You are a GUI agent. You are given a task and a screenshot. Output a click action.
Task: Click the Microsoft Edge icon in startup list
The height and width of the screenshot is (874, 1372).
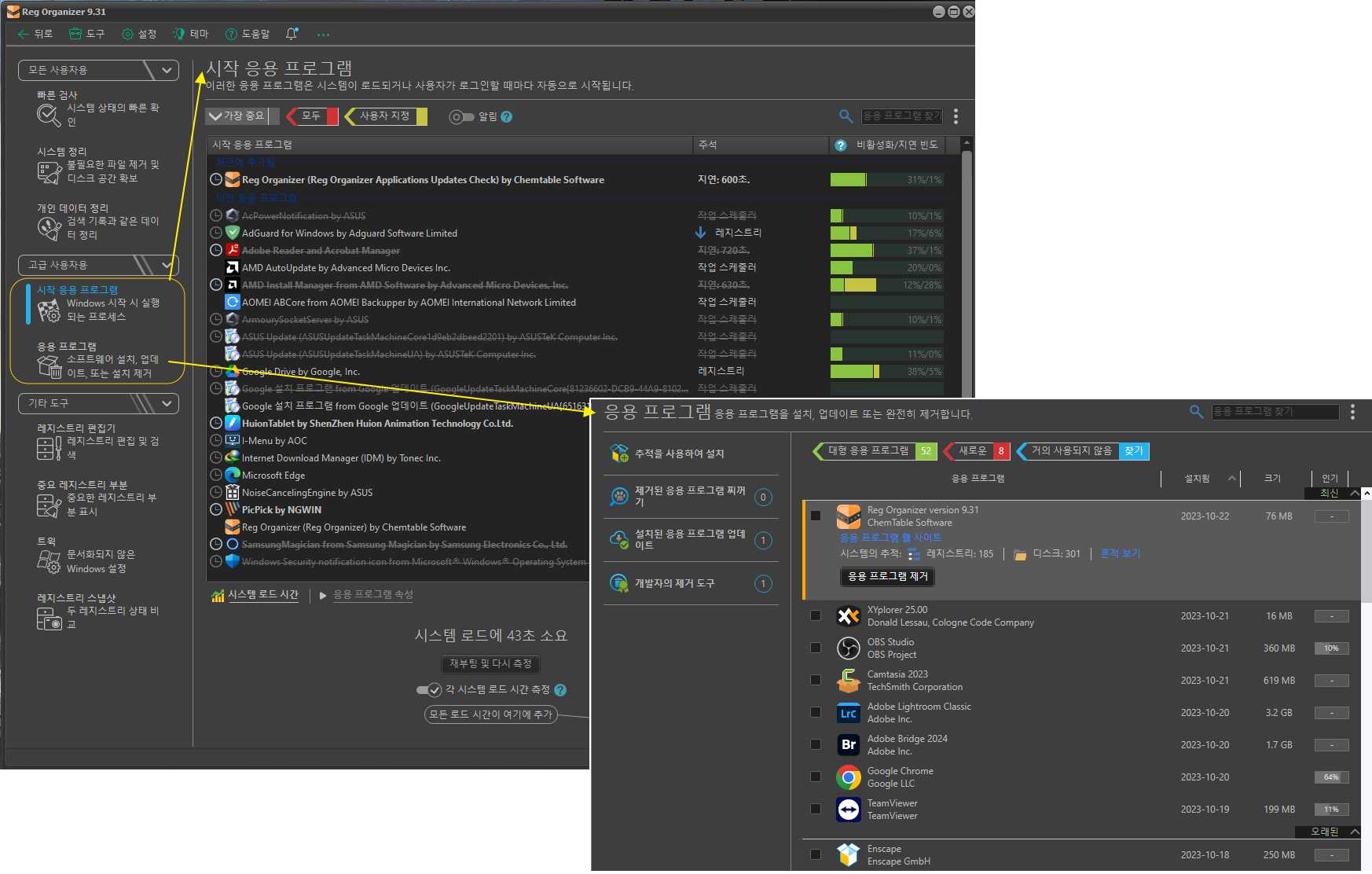click(x=233, y=475)
